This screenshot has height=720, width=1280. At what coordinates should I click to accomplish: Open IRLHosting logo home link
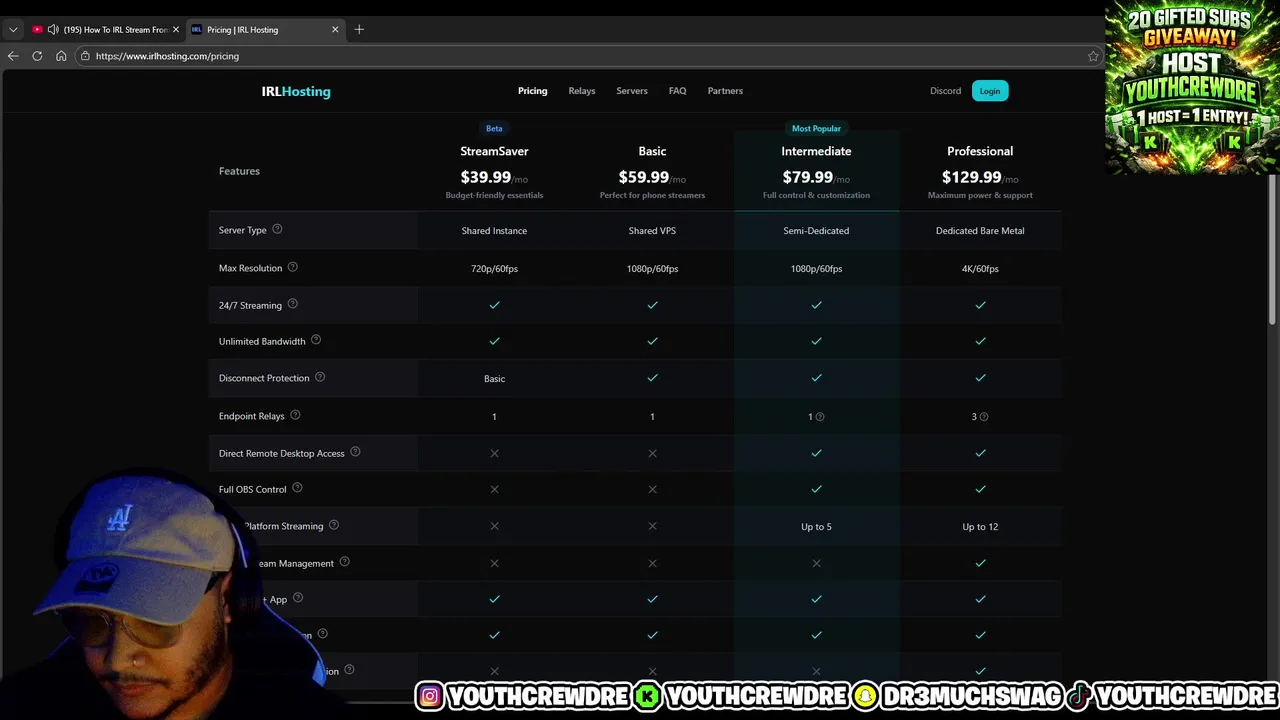296,91
